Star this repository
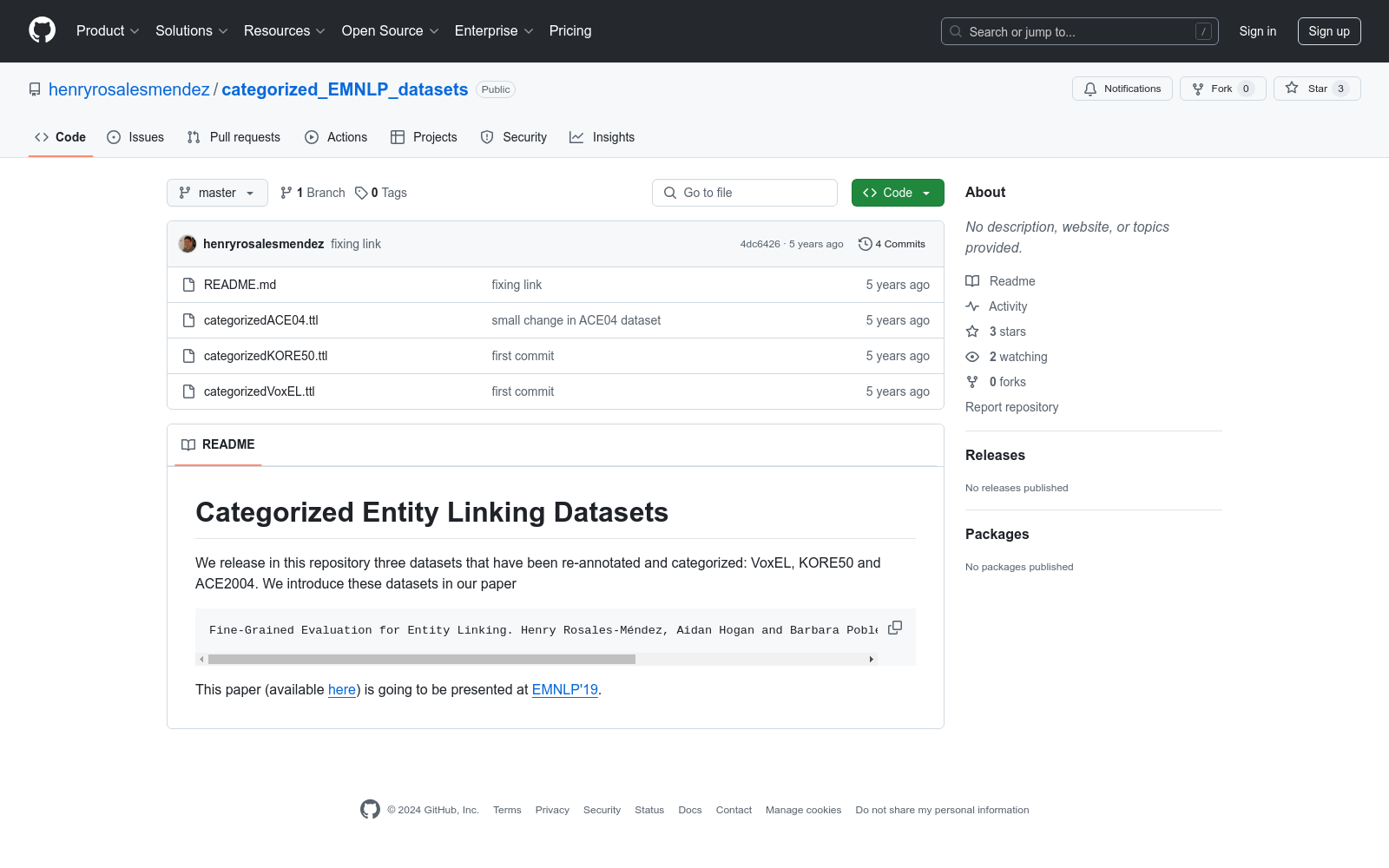 pyautogui.click(x=1317, y=89)
